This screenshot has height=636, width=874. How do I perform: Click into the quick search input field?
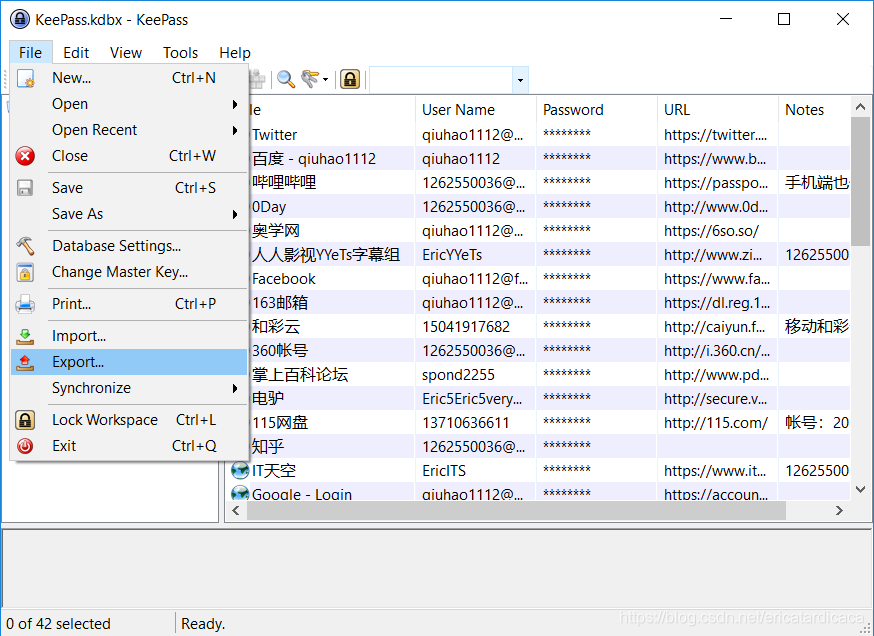point(441,80)
